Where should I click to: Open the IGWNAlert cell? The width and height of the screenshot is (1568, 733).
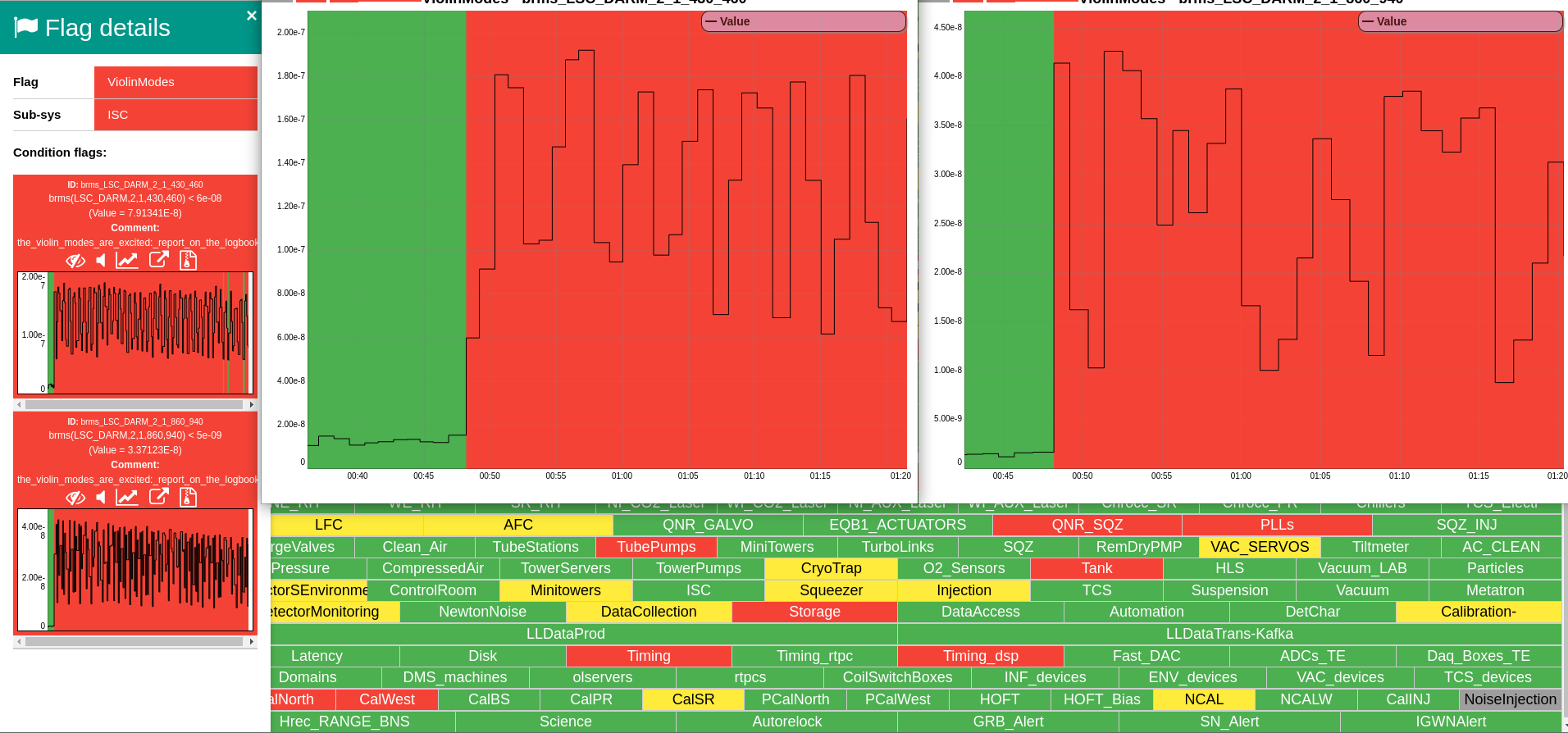(1451, 722)
